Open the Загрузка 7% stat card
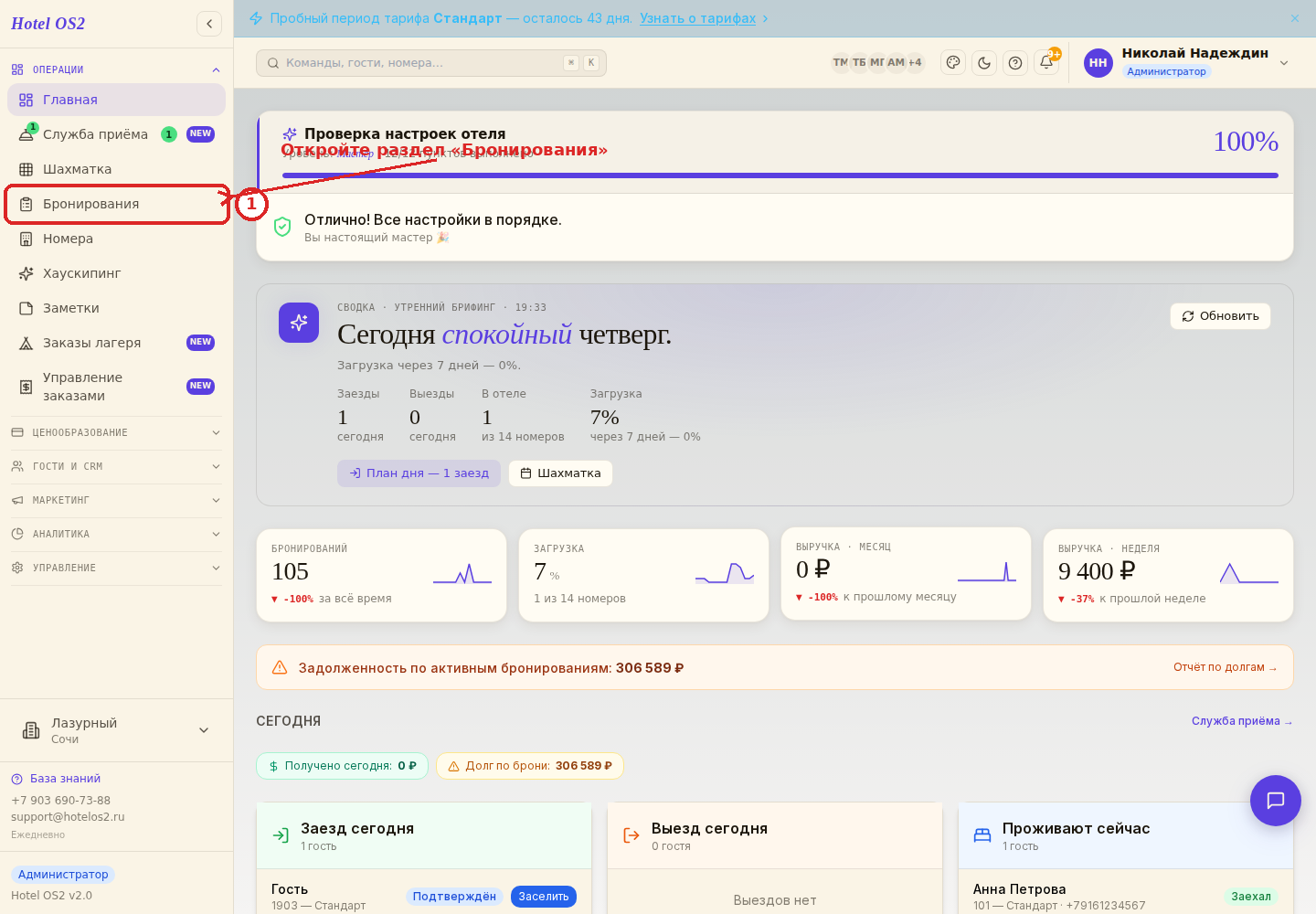The height and width of the screenshot is (914, 1316). pyautogui.click(x=643, y=576)
